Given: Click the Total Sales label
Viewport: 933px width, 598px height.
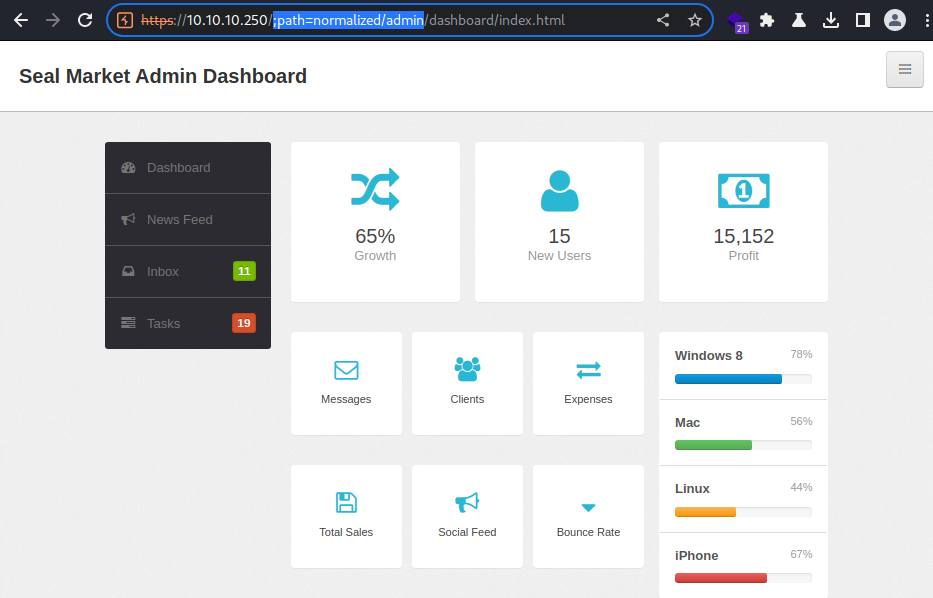Looking at the screenshot, I should point(346,533).
